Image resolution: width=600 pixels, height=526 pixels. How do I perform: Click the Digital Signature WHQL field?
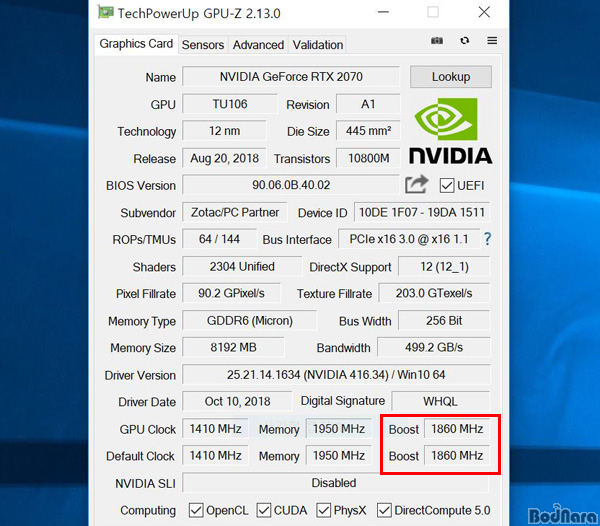440,401
